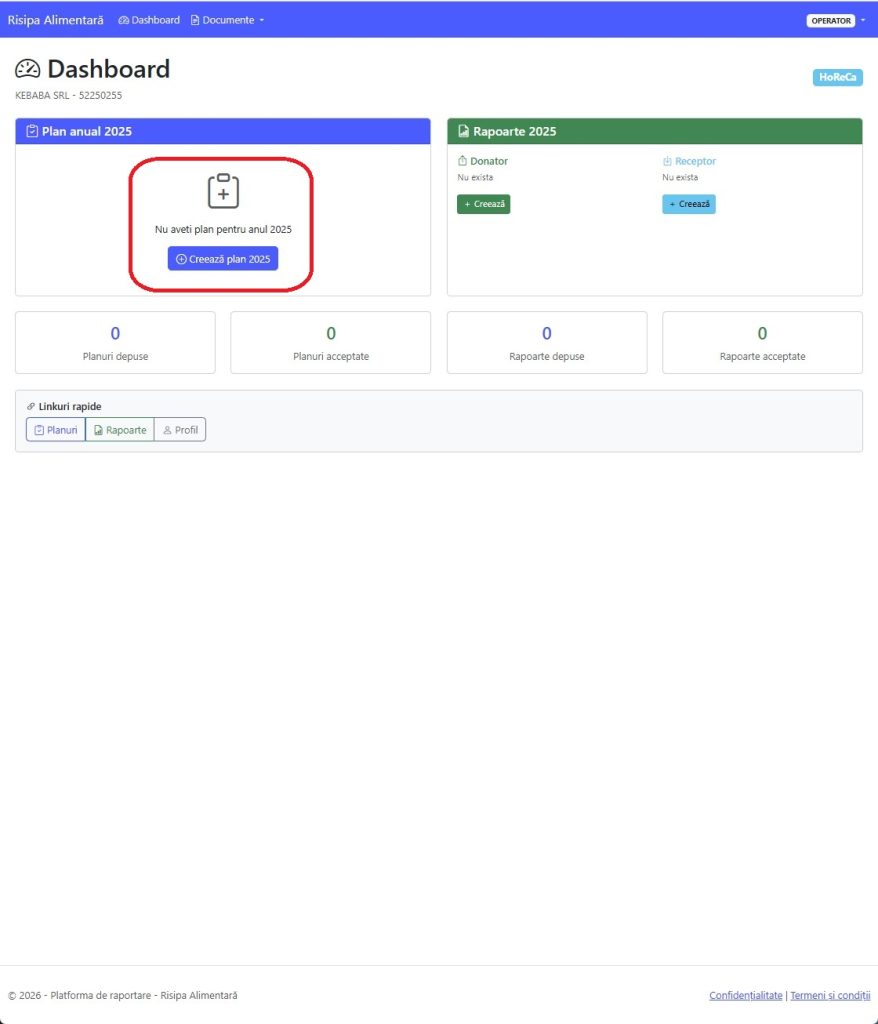Go to Dashboard in the navbar
The image size is (878, 1024).
155,20
